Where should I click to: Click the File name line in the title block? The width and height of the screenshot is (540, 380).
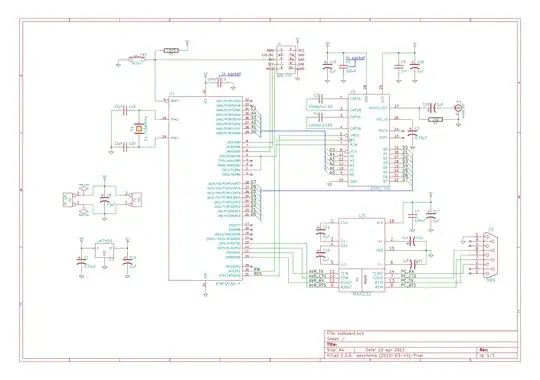tap(345, 333)
